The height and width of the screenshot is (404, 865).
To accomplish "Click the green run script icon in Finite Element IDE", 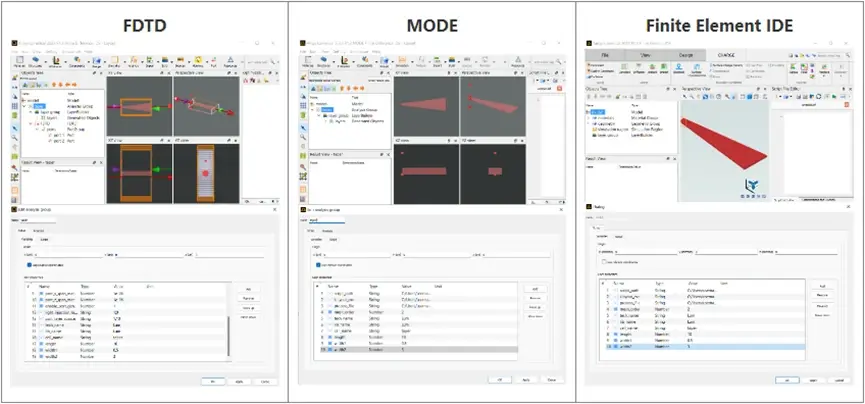I will (x=834, y=97).
